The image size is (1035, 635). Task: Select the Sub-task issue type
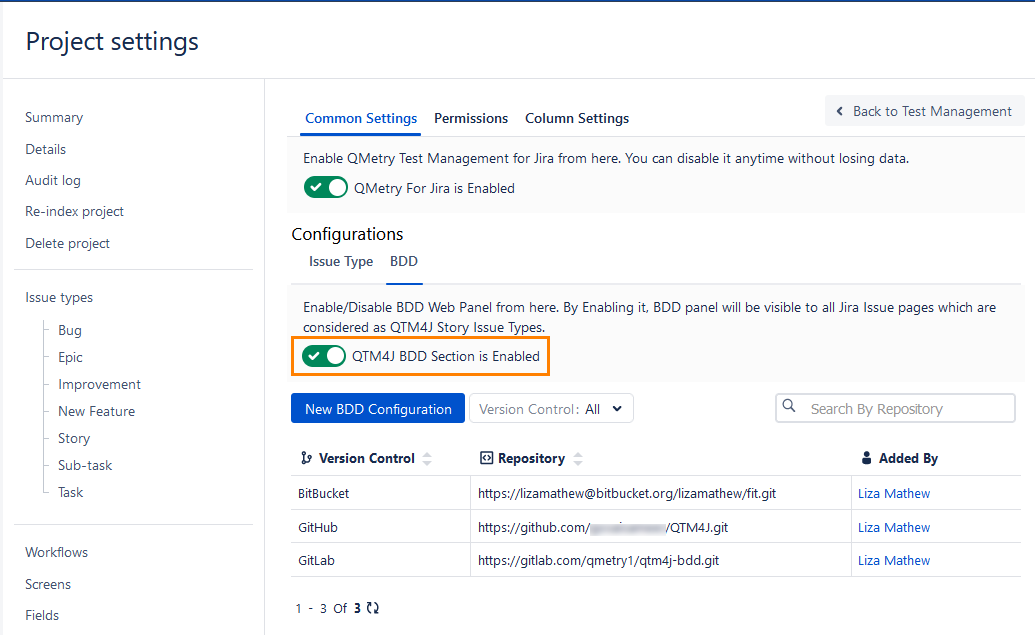[x=85, y=465]
